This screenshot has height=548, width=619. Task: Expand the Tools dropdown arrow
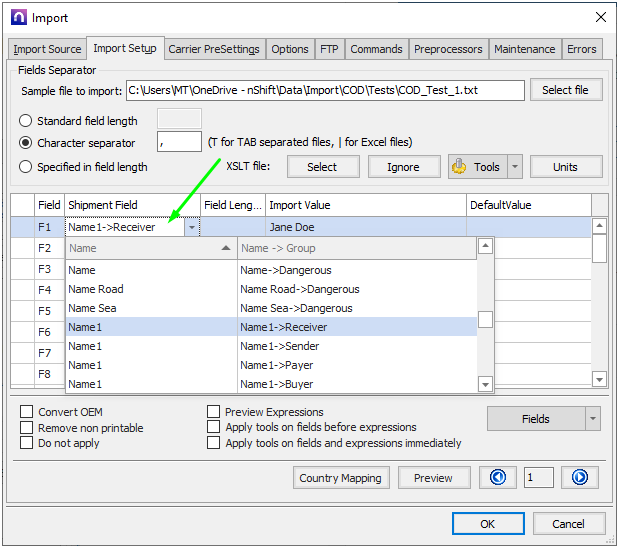(515, 167)
